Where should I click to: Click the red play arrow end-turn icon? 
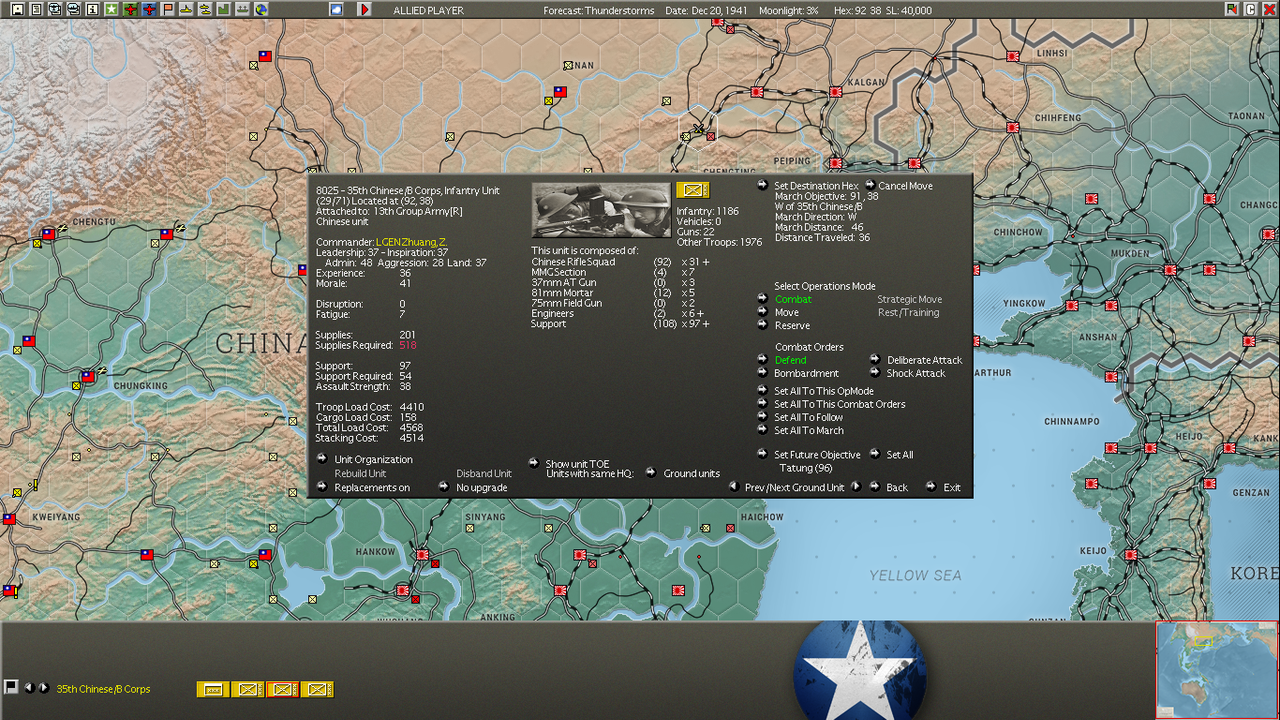364,9
